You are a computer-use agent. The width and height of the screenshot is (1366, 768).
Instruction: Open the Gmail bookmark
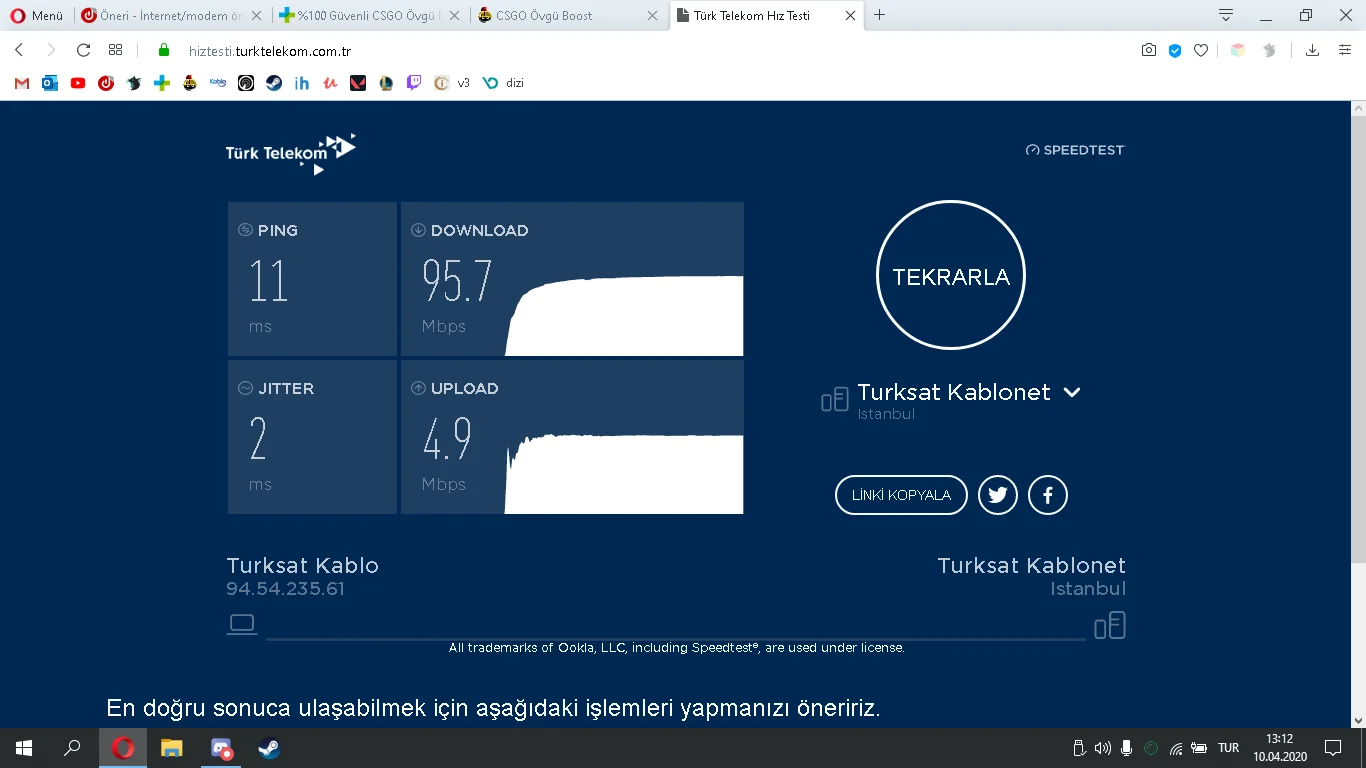(20, 83)
